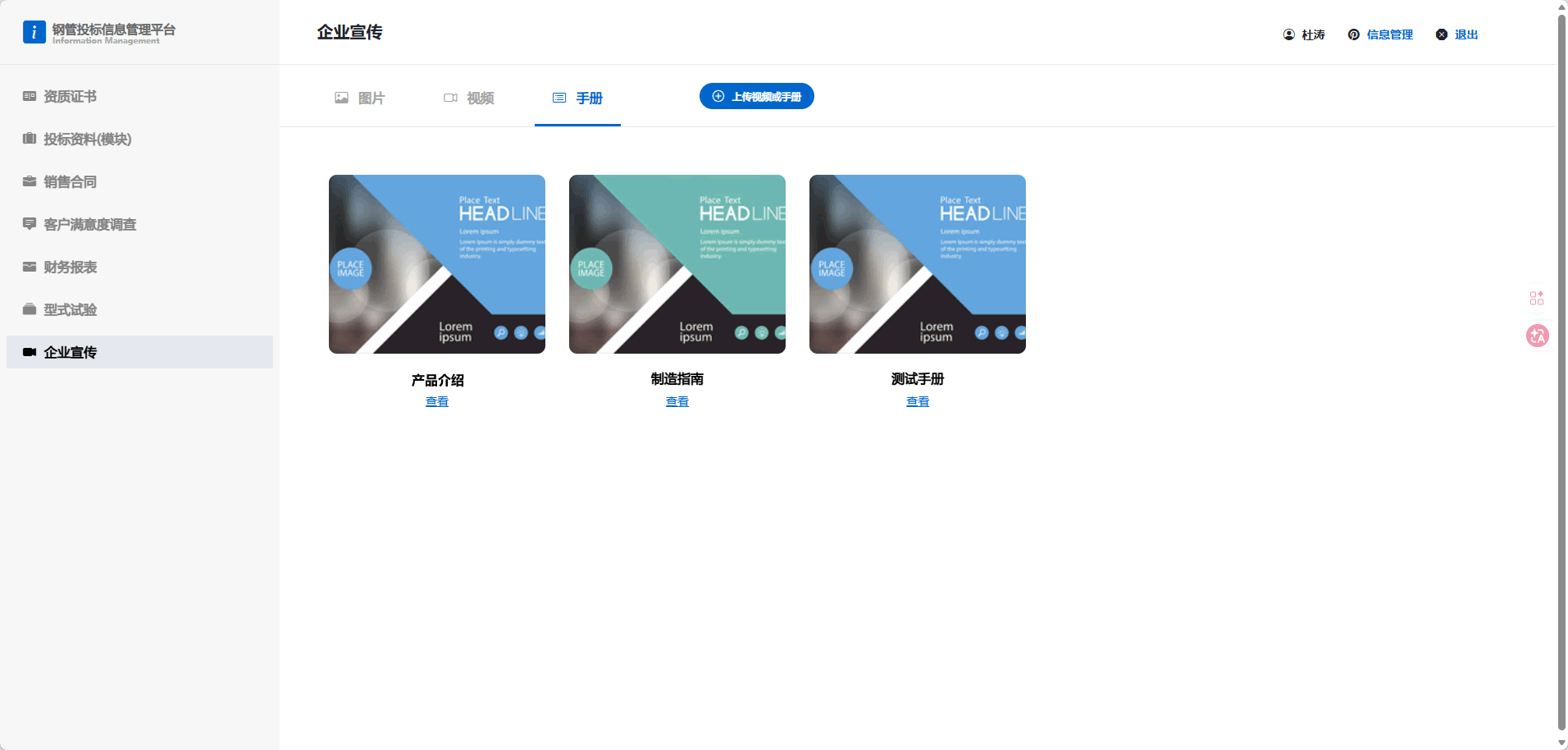Switch to the 图片 tab
The image size is (1568, 750).
click(x=360, y=98)
